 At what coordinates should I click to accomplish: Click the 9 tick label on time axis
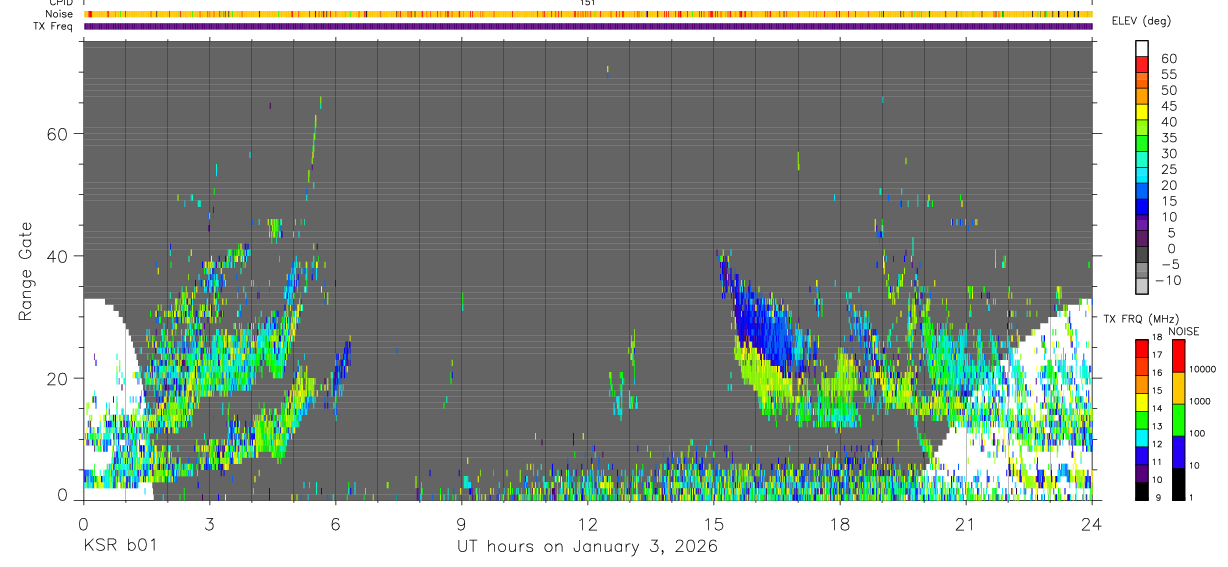pos(461,523)
